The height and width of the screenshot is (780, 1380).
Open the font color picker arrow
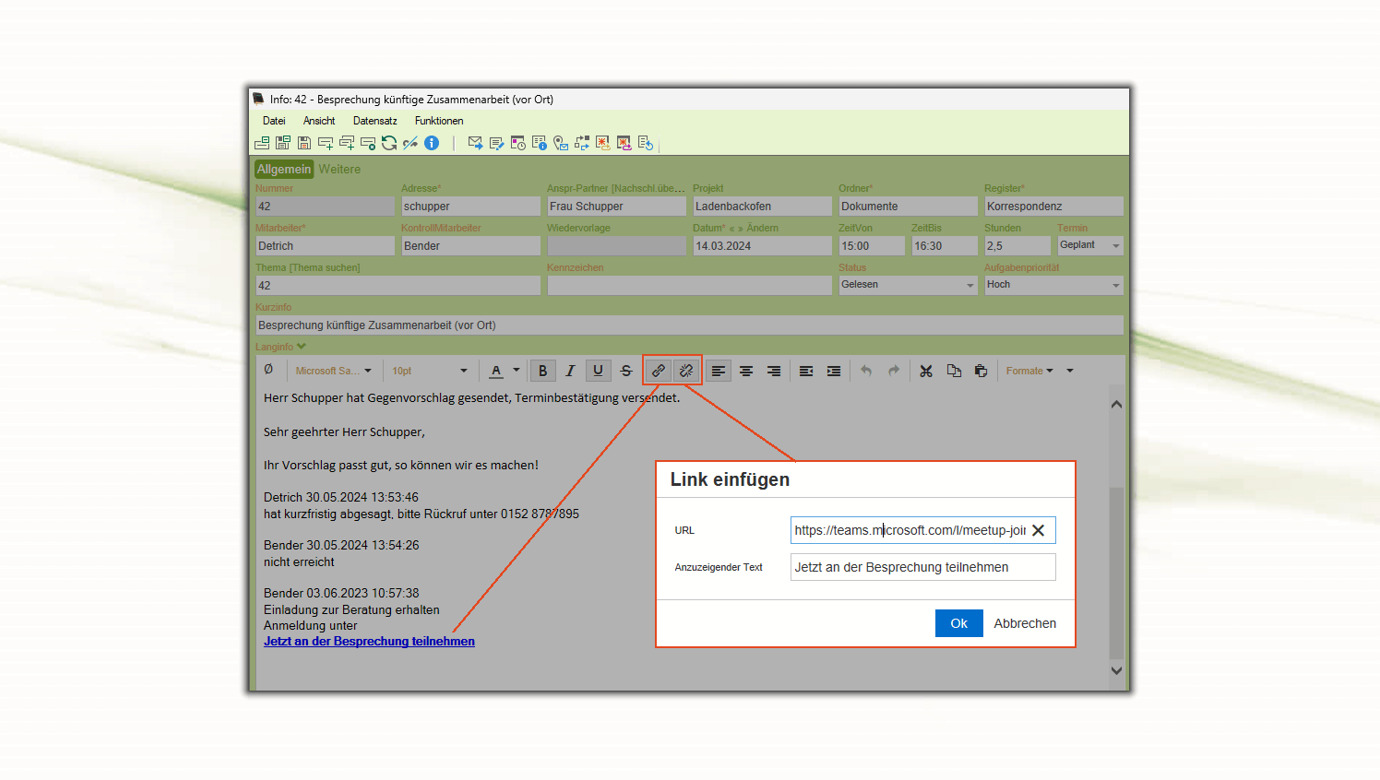(x=517, y=371)
